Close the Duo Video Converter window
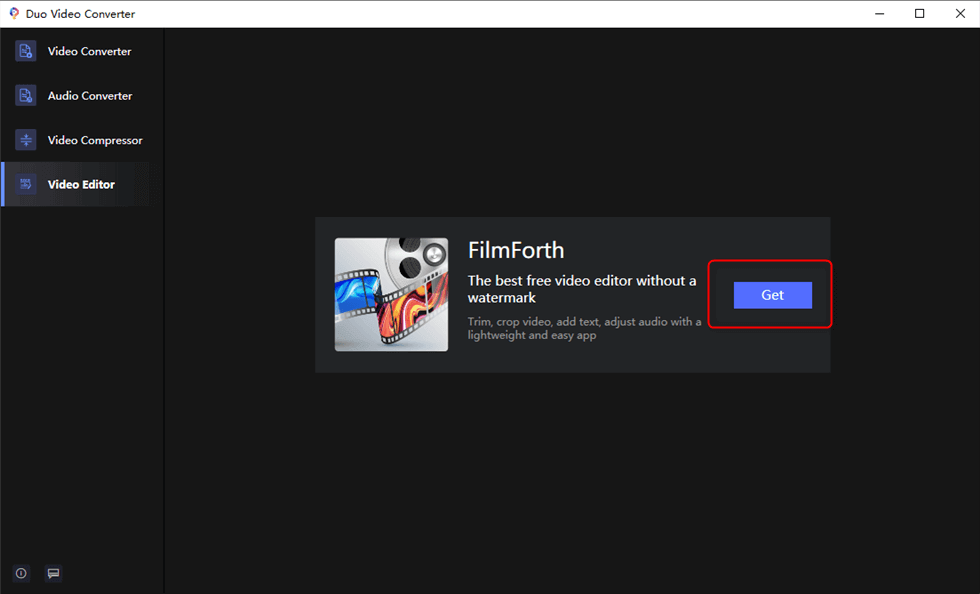Viewport: 980px width, 594px height. [x=960, y=14]
